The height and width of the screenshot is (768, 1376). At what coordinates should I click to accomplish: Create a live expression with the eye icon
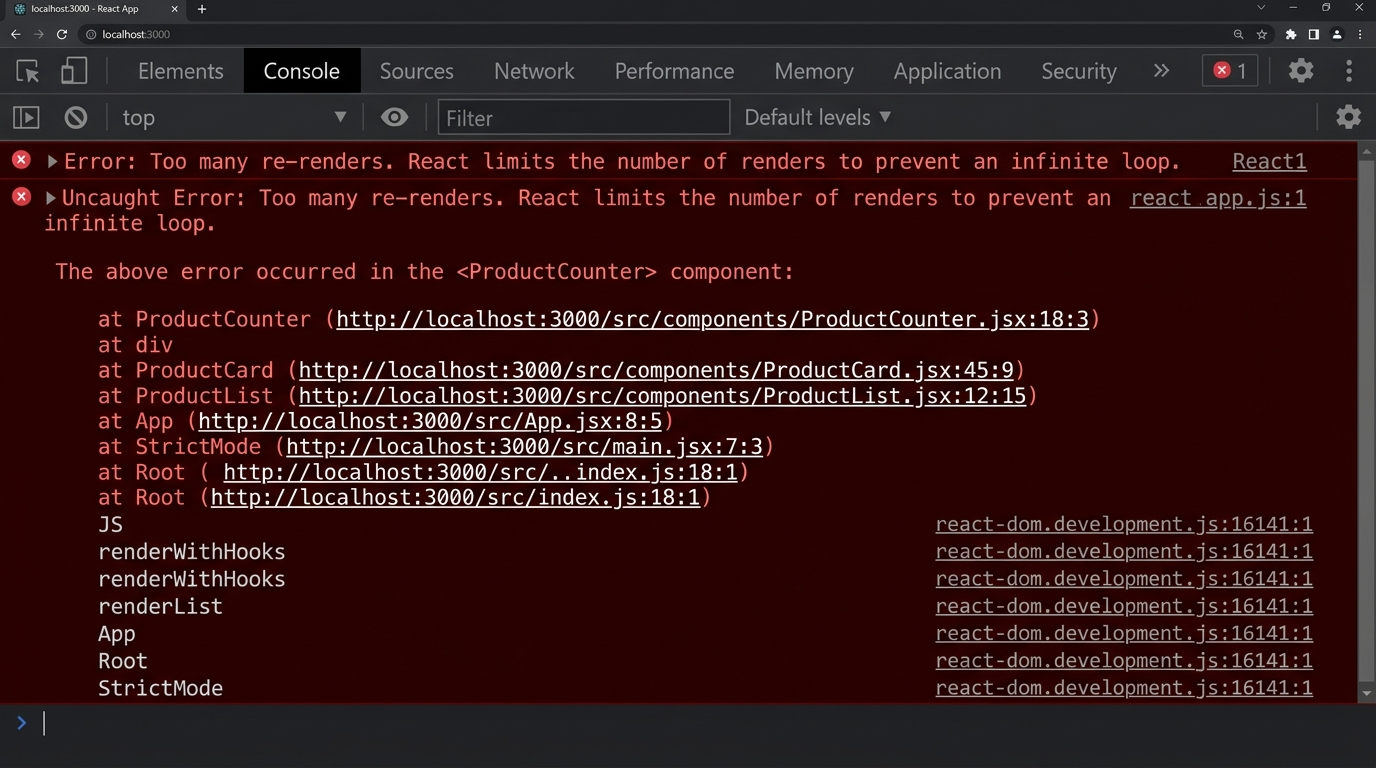click(x=395, y=118)
